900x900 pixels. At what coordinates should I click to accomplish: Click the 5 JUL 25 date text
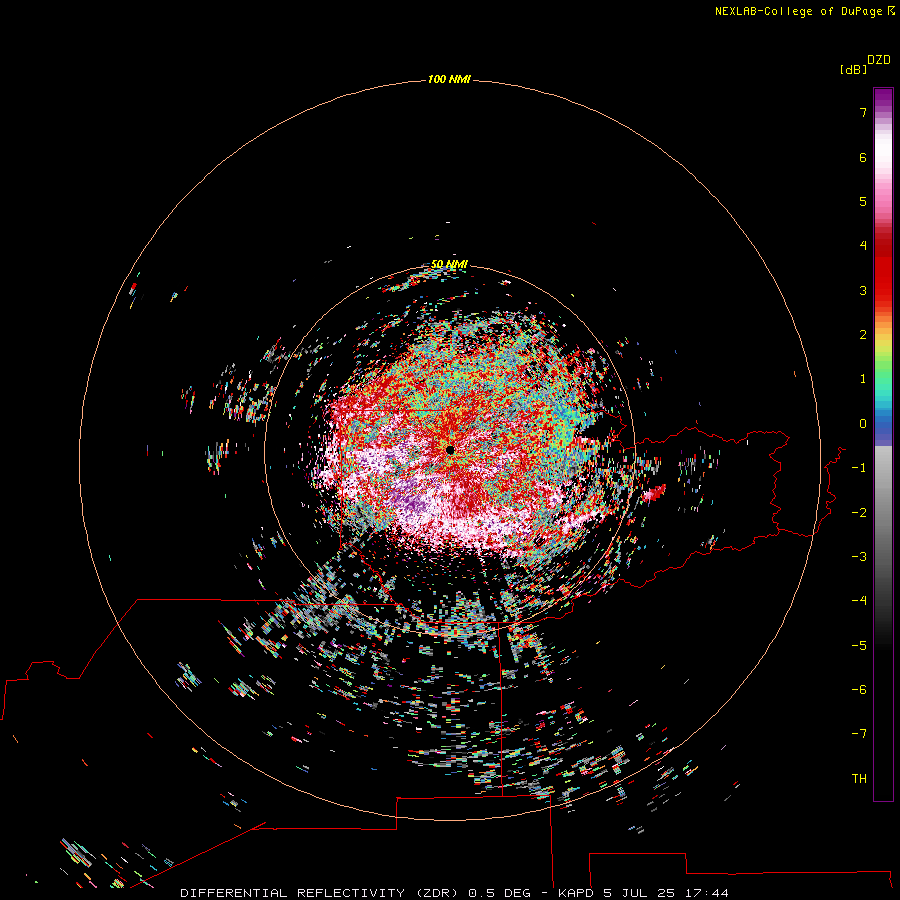point(639,893)
